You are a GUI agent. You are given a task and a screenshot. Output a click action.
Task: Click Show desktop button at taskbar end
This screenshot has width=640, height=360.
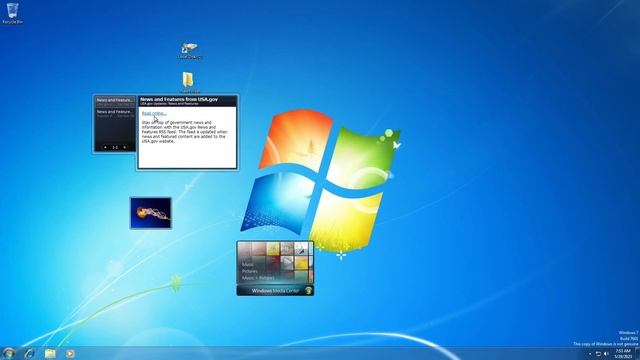pyautogui.click(x=637, y=353)
